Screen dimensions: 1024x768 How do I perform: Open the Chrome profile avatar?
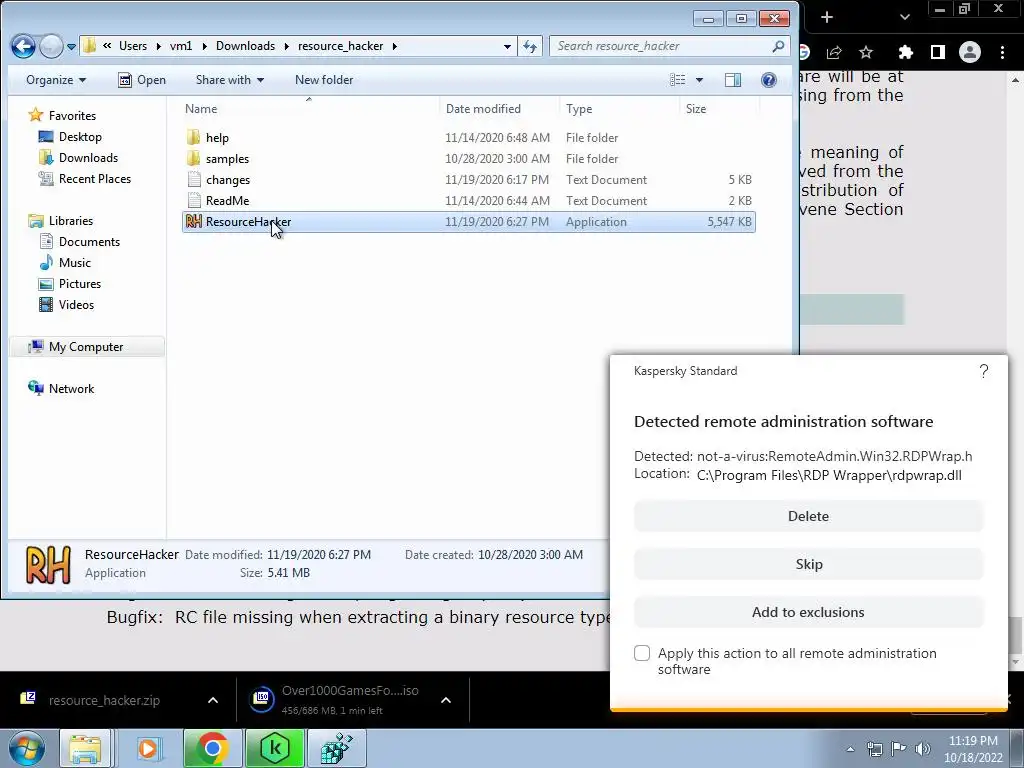tap(970, 52)
